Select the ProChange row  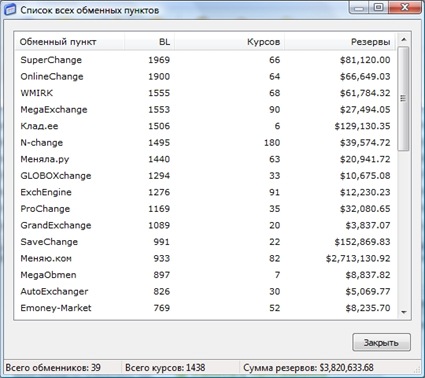[x=205, y=209]
